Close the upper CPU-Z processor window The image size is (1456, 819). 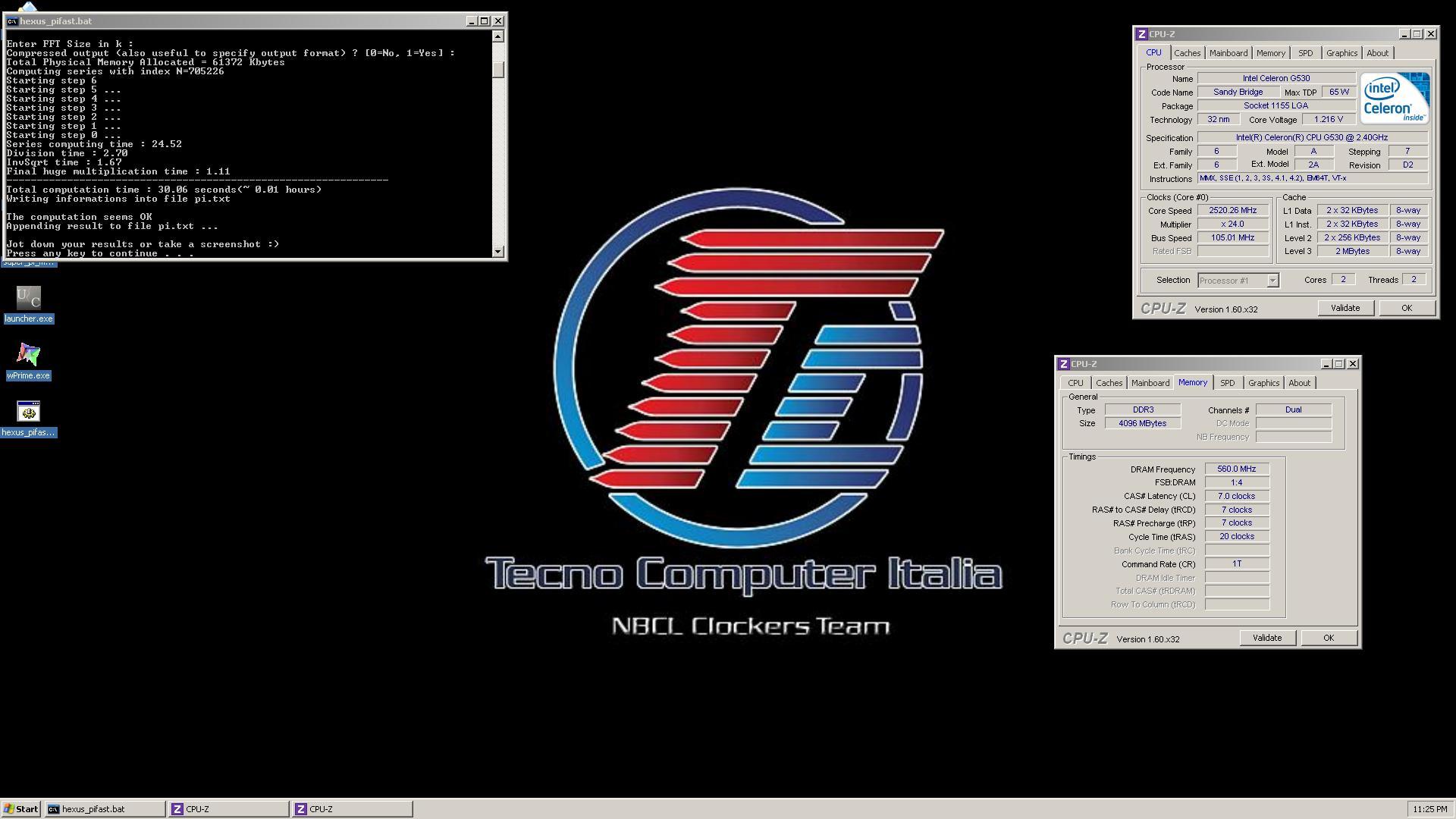coord(1431,34)
